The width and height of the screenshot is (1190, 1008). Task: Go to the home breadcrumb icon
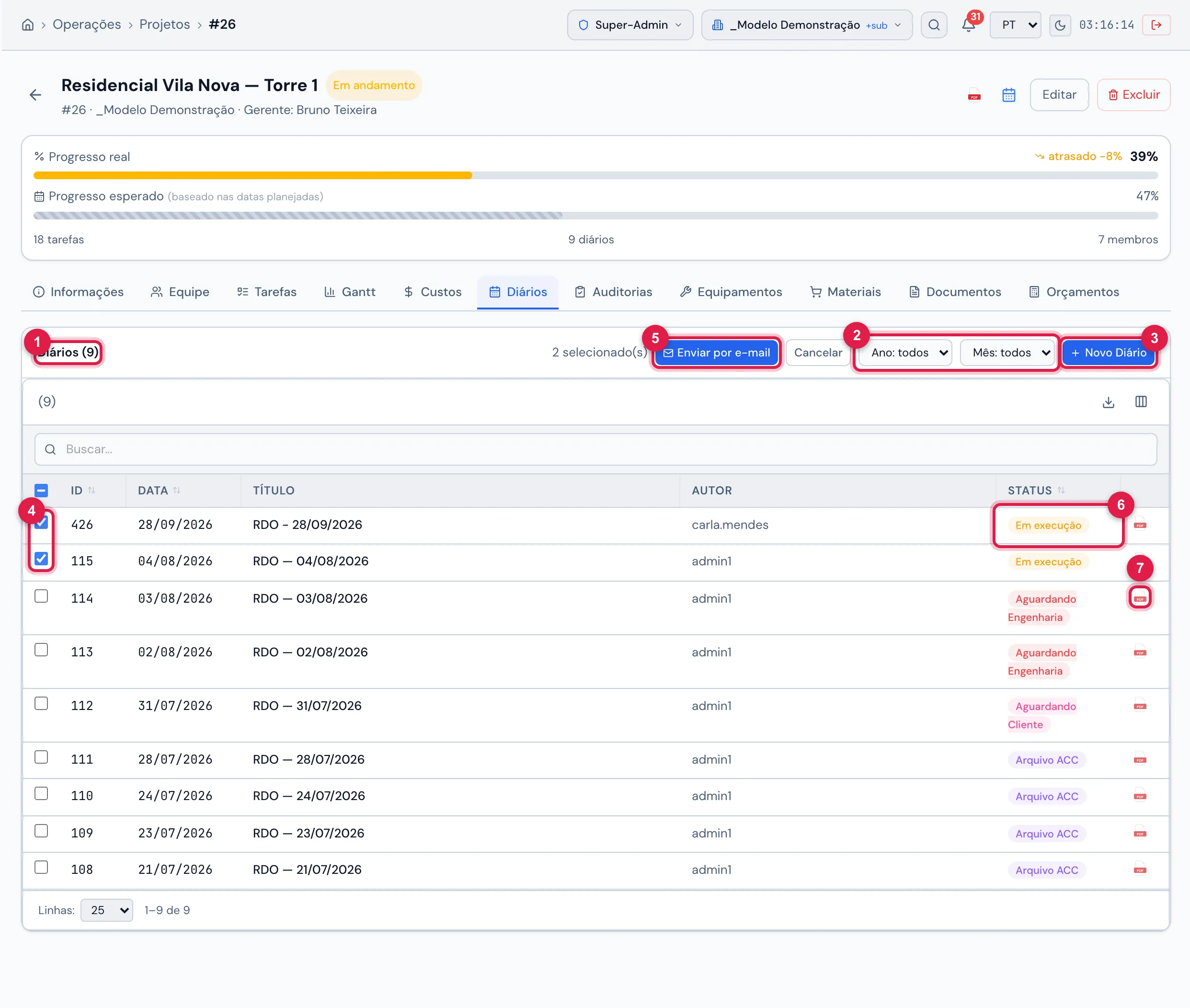pyautogui.click(x=27, y=24)
